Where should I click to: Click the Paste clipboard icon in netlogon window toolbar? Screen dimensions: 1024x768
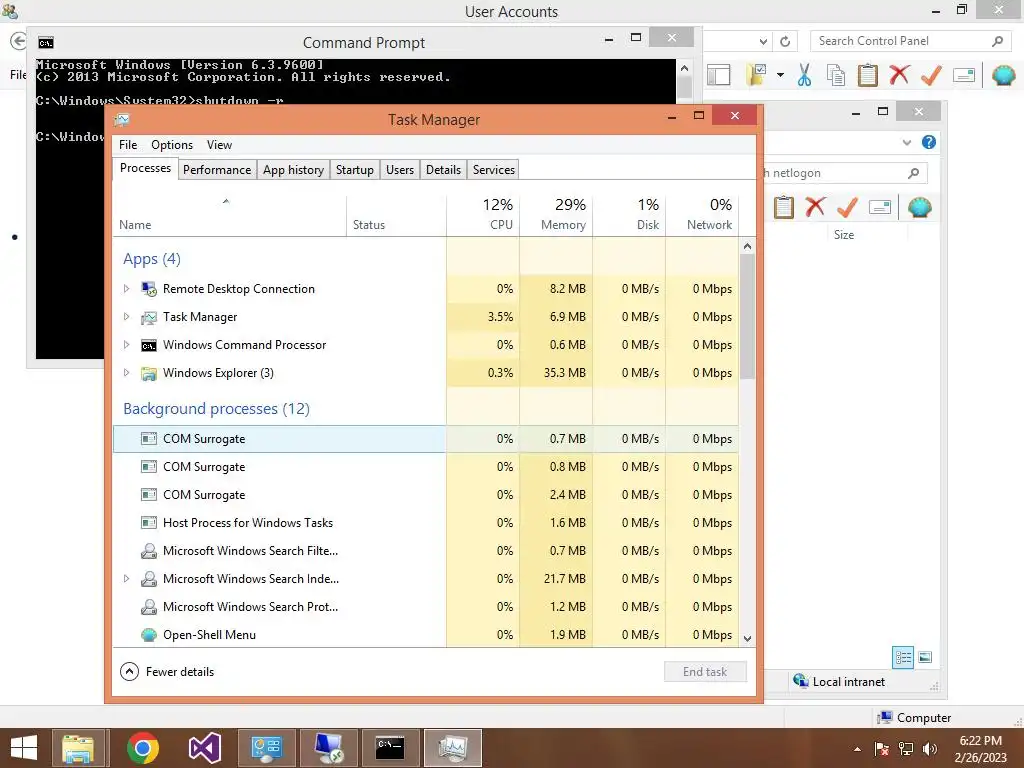(x=784, y=208)
